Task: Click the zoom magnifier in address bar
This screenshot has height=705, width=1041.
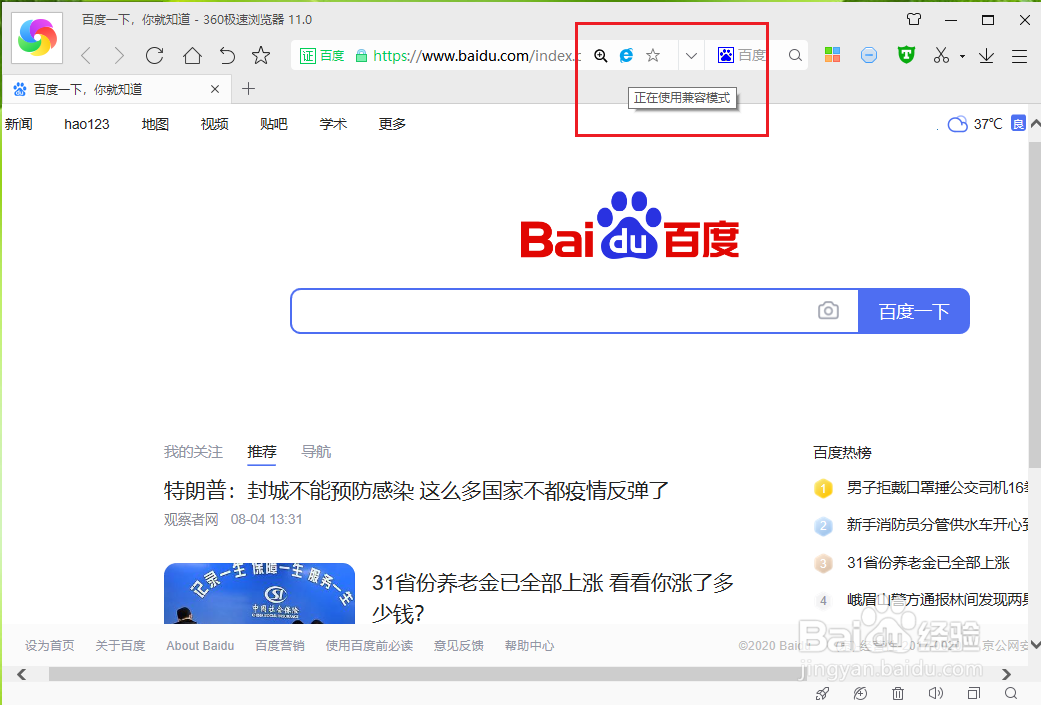Action: click(x=601, y=56)
